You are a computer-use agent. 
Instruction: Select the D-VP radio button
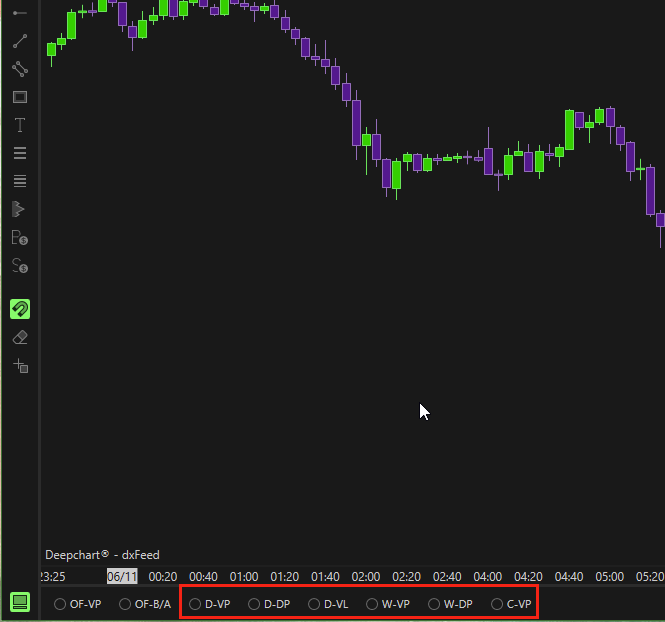tap(195, 604)
